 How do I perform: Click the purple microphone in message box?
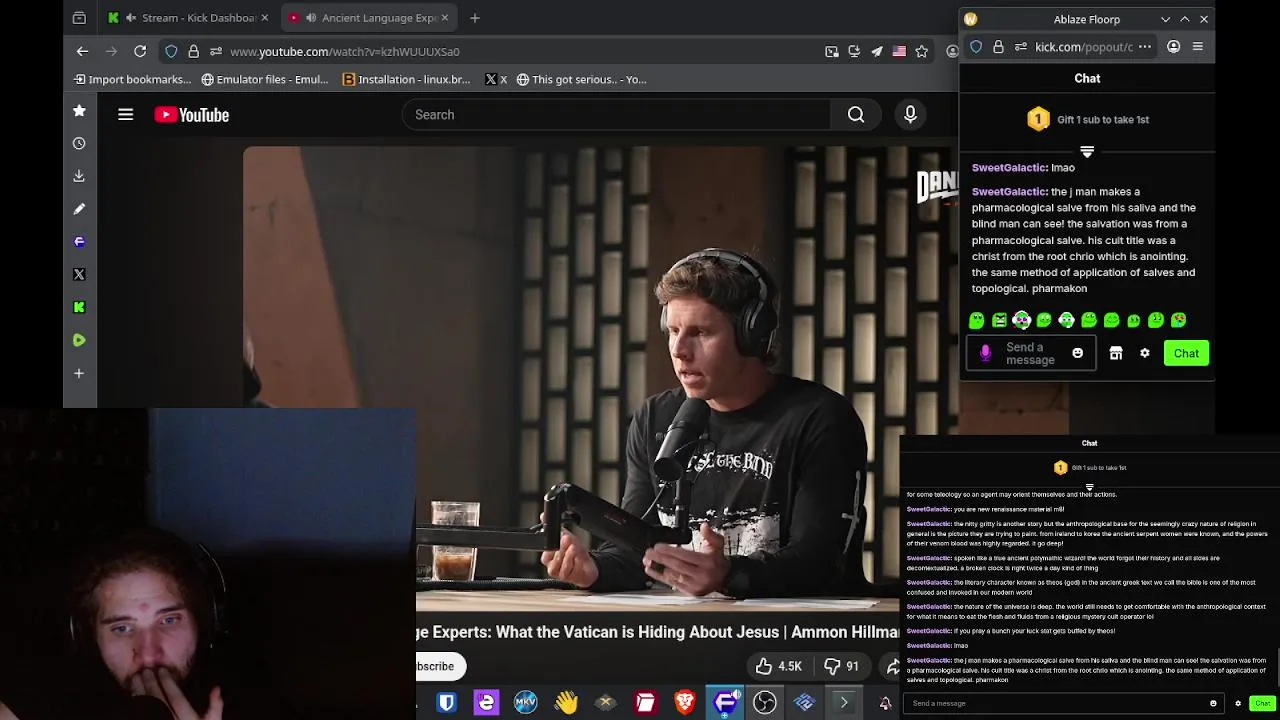[985, 353]
